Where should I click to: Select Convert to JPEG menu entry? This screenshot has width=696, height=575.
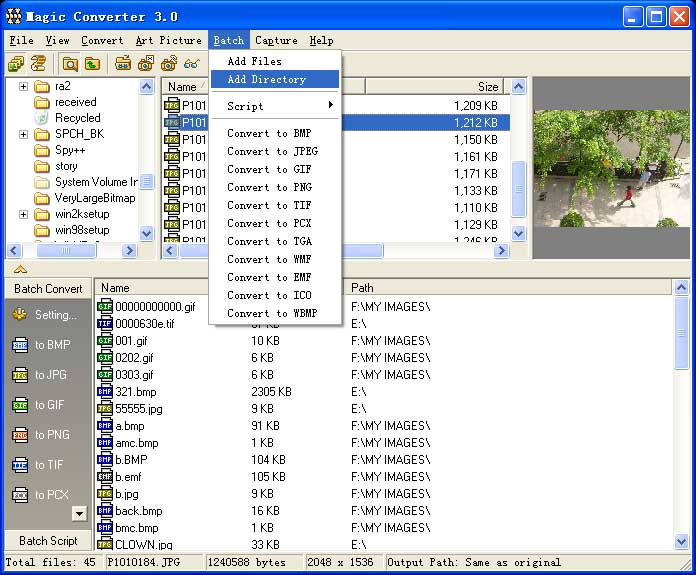(x=275, y=151)
